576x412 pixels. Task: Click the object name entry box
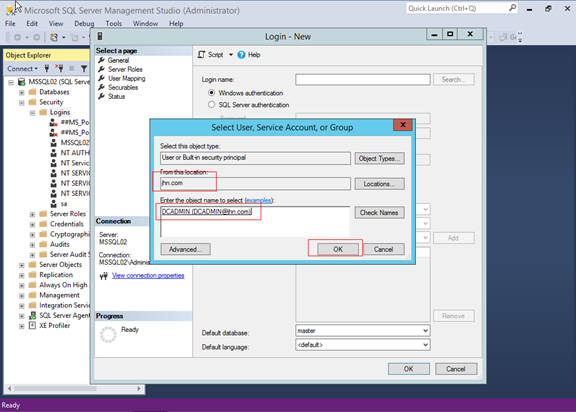click(255, 221)
